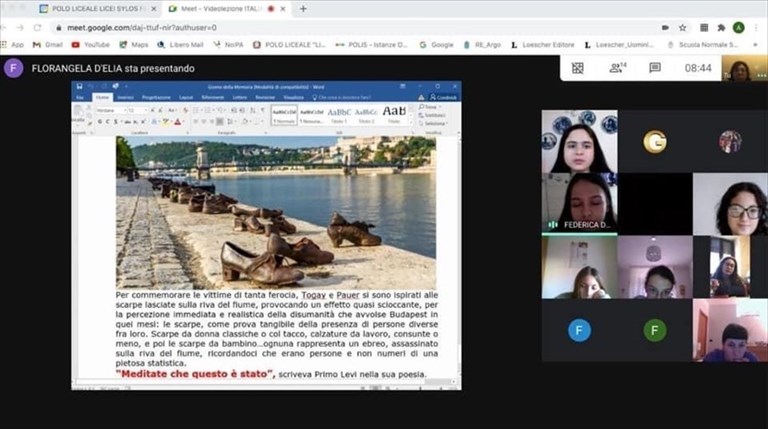The height and width of the screenshot is (429, 768).
Task: Pick the red font color in Word
Action: click(x=177, y=121)
